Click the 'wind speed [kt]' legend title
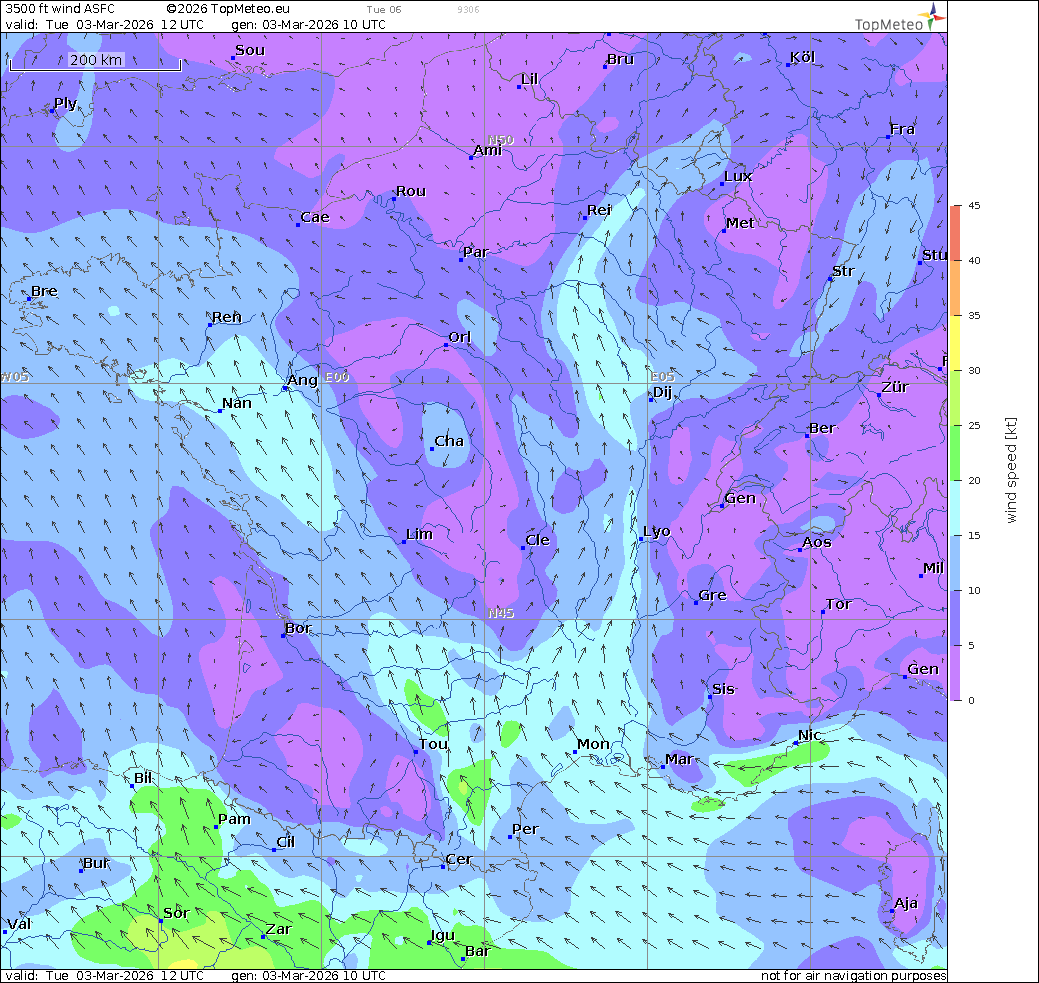This screenshot has width=1039, height=983. pos(1011,470)
